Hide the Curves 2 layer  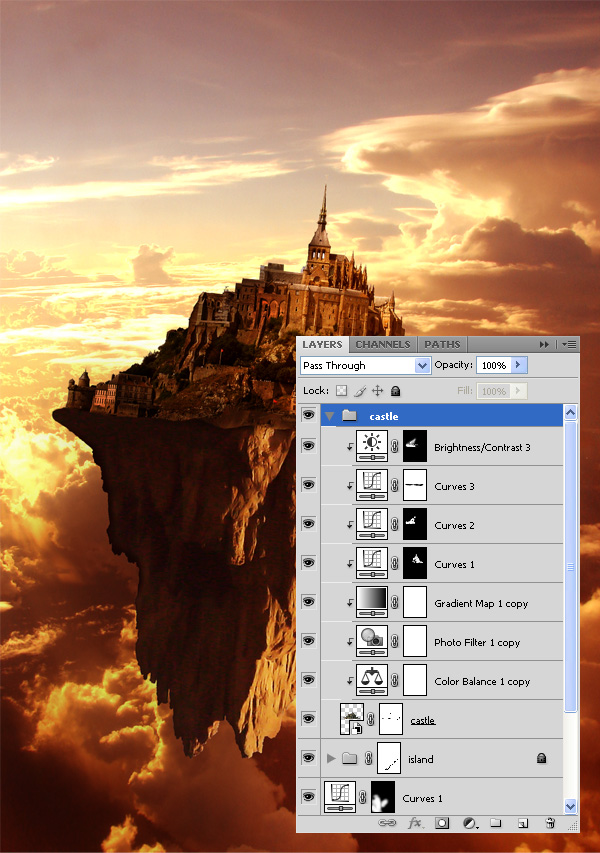[x=308, y=524]
